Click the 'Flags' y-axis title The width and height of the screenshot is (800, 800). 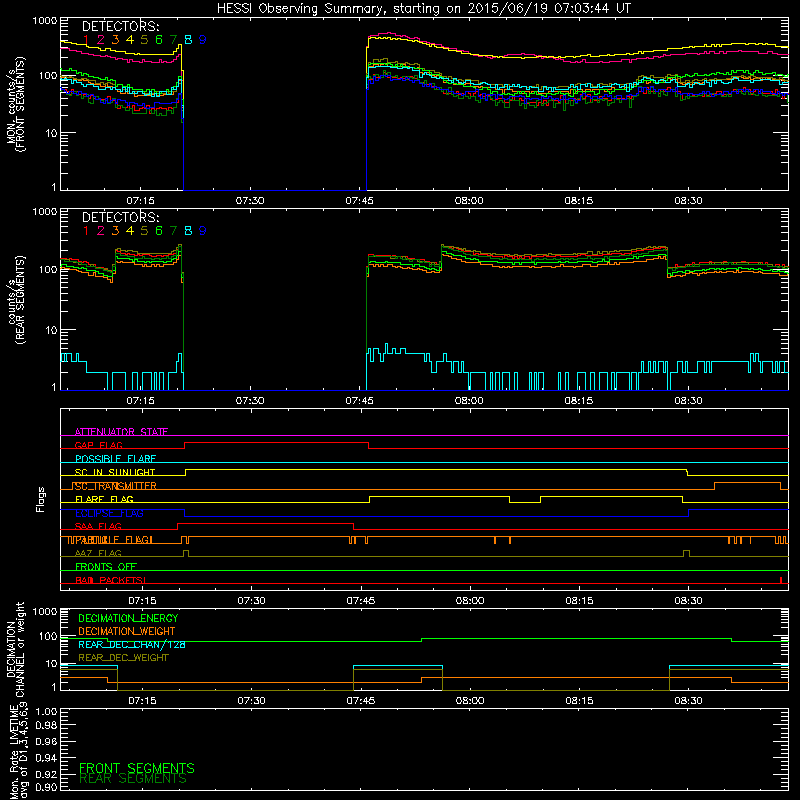point(40,499)
